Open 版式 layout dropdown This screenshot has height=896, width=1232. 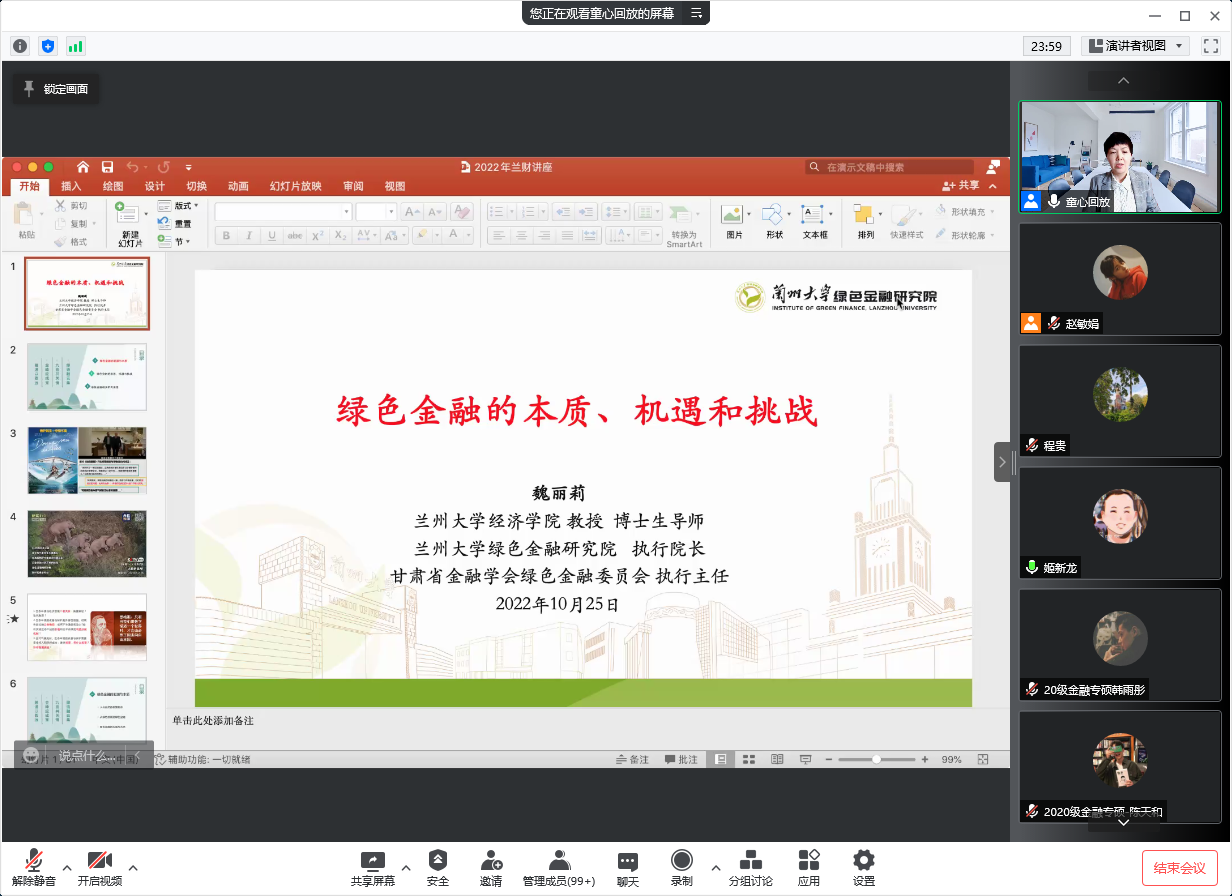(x=179, y=206)
